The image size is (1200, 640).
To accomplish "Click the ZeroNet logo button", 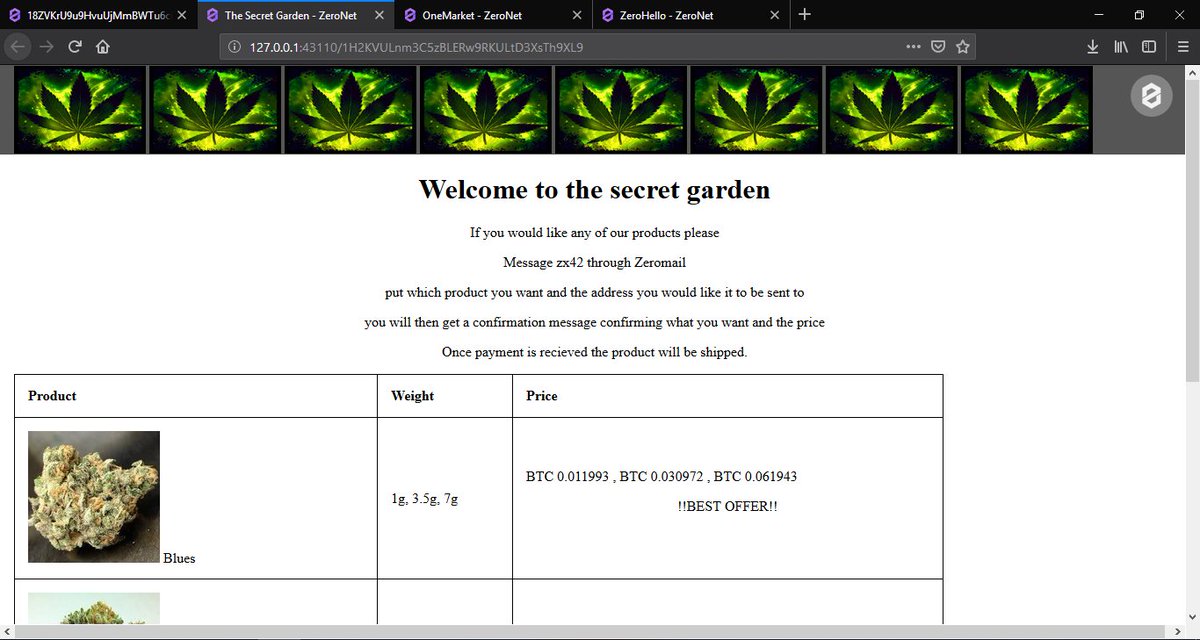I will click(x=1151, y=96).
